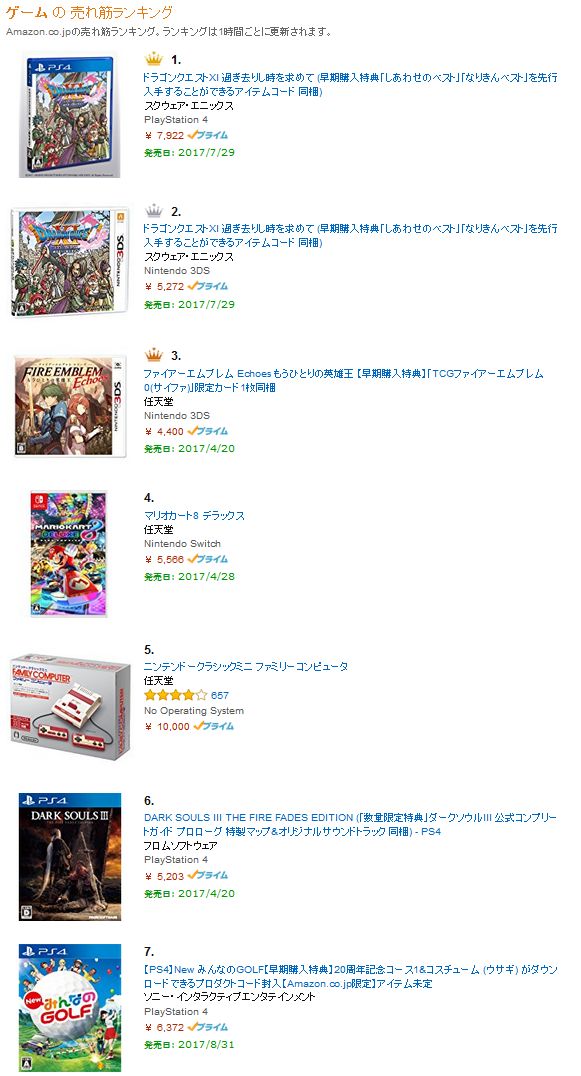Open マリオカート8 デラックス title link
The height and width of the screenshot is (1076, 581).
point(194,515)
